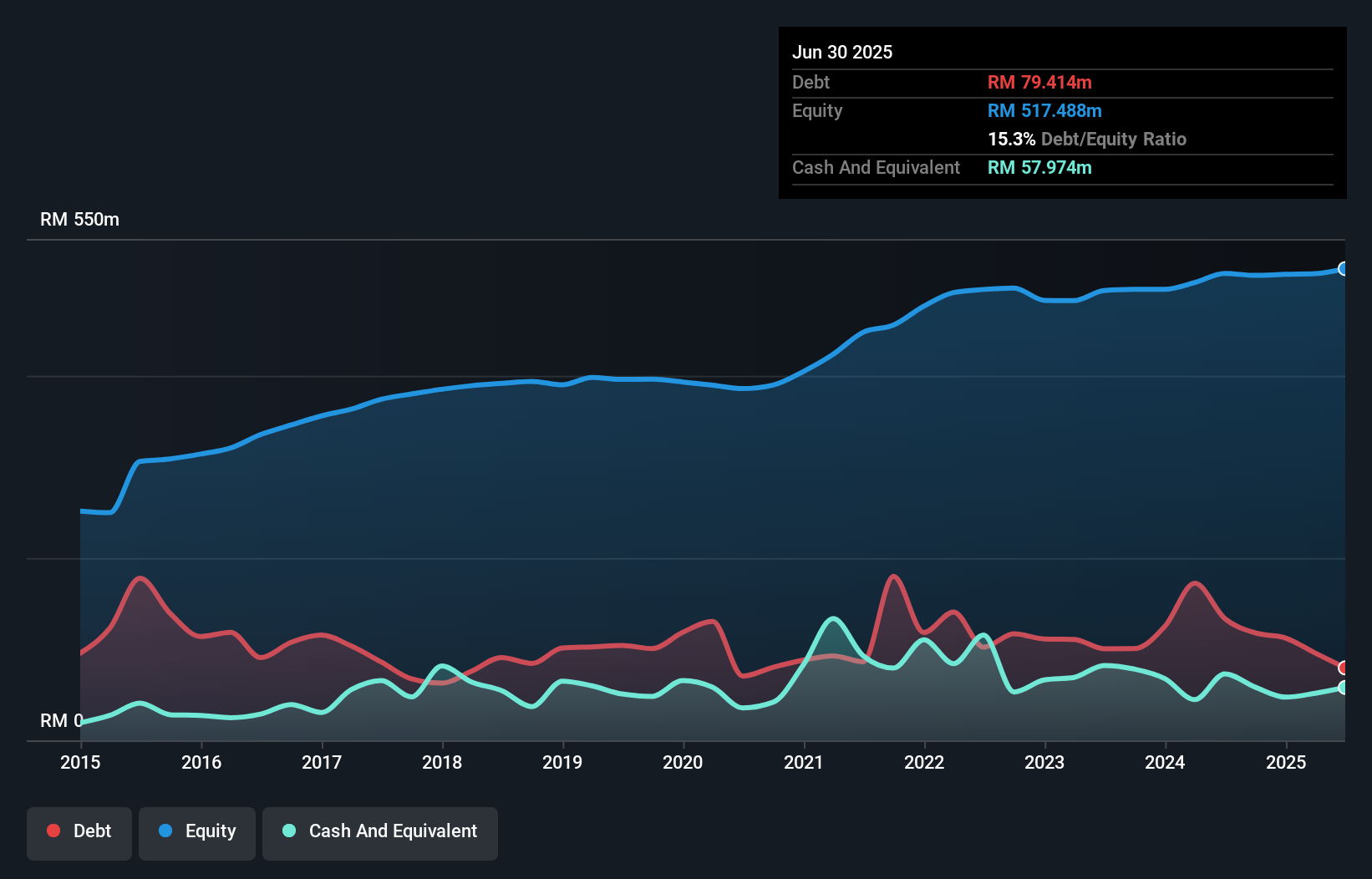Click the red dot in Debt legend

53,831
